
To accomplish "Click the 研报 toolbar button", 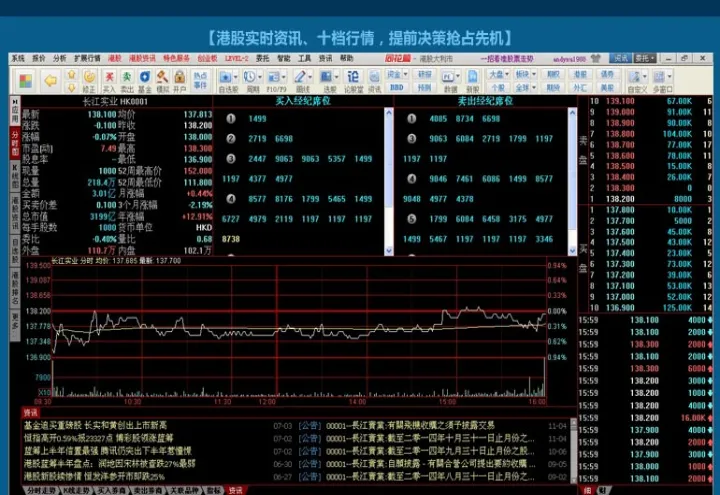I will click(x=424, y=74).
